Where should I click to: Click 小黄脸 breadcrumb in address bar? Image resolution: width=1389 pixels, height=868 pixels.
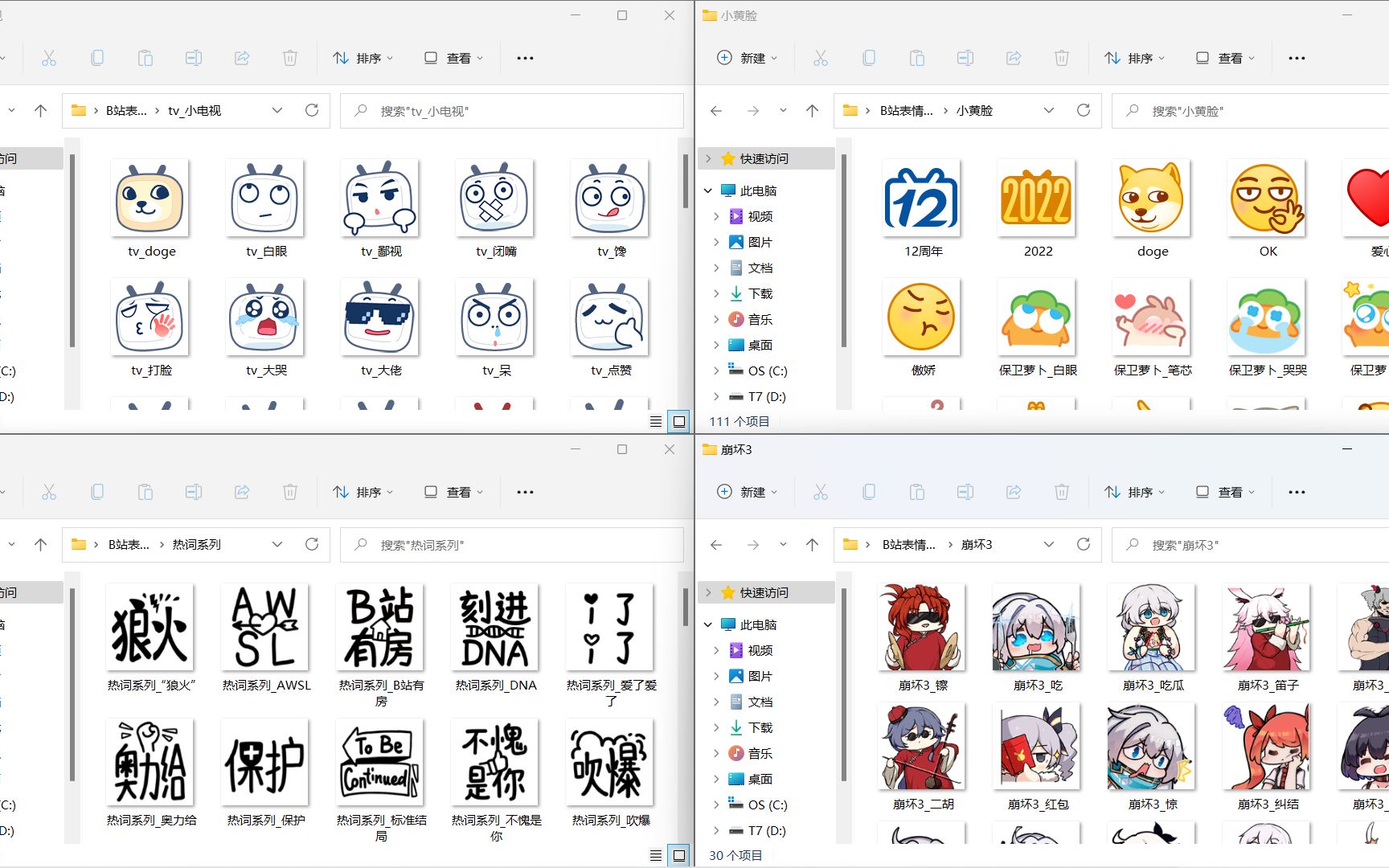[x=974, y=111]
